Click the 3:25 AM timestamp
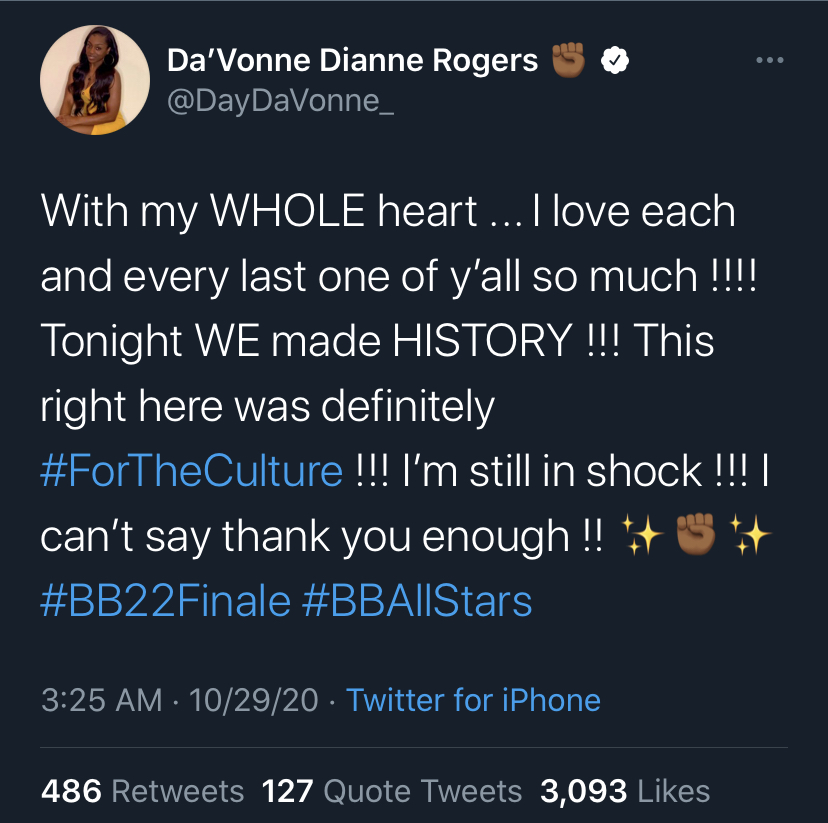The height and width of the screenshot is (823, 828). (102, 700)
